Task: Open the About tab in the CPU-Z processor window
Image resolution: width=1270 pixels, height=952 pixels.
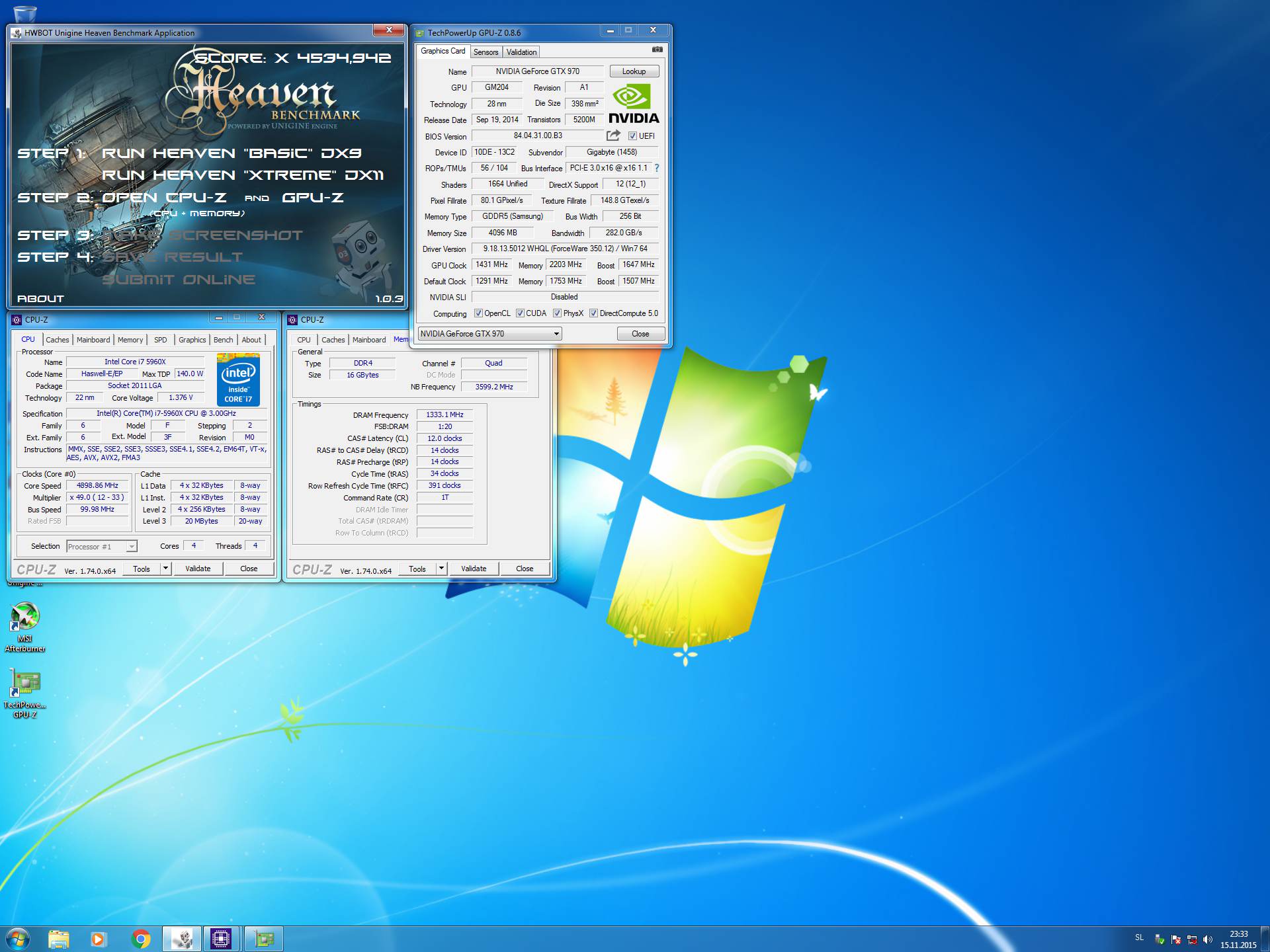Action: 251,340
